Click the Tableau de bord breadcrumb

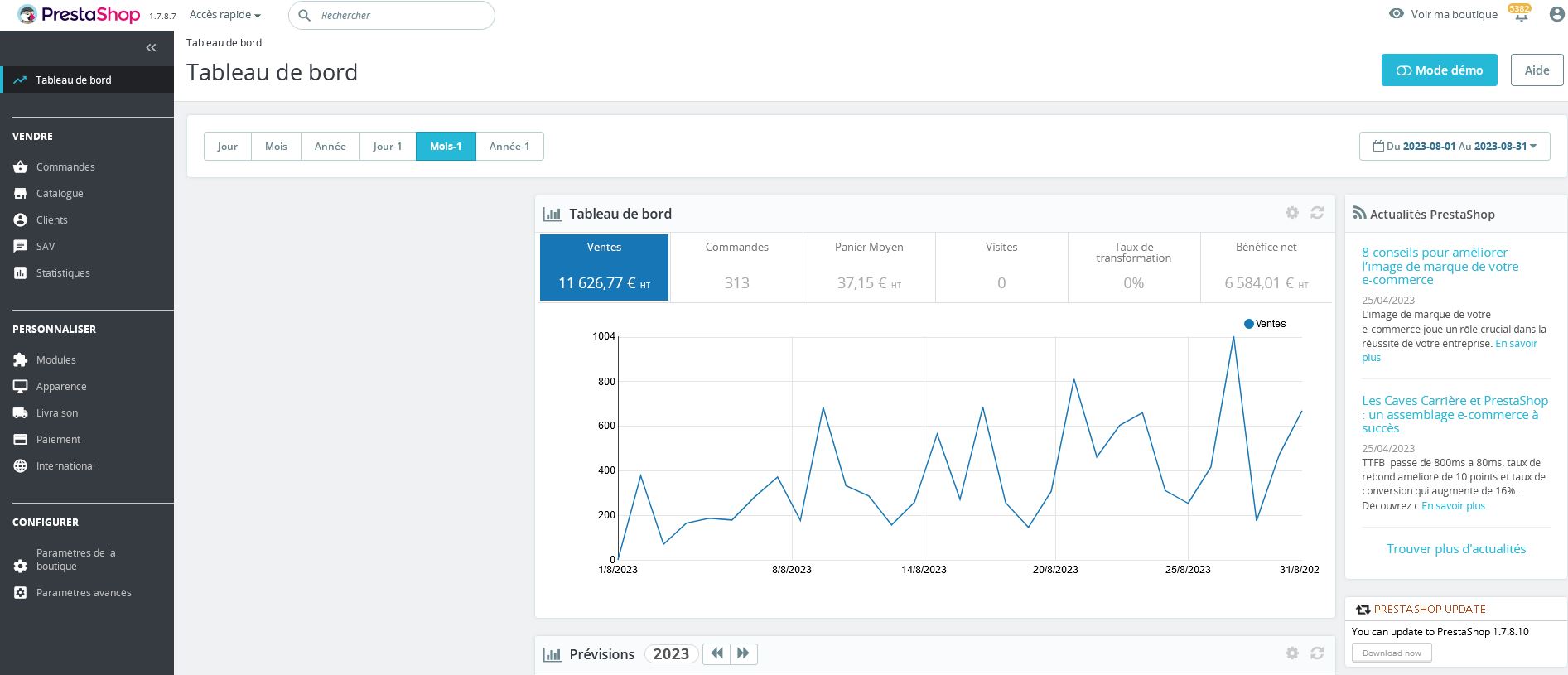click(224, 43)
